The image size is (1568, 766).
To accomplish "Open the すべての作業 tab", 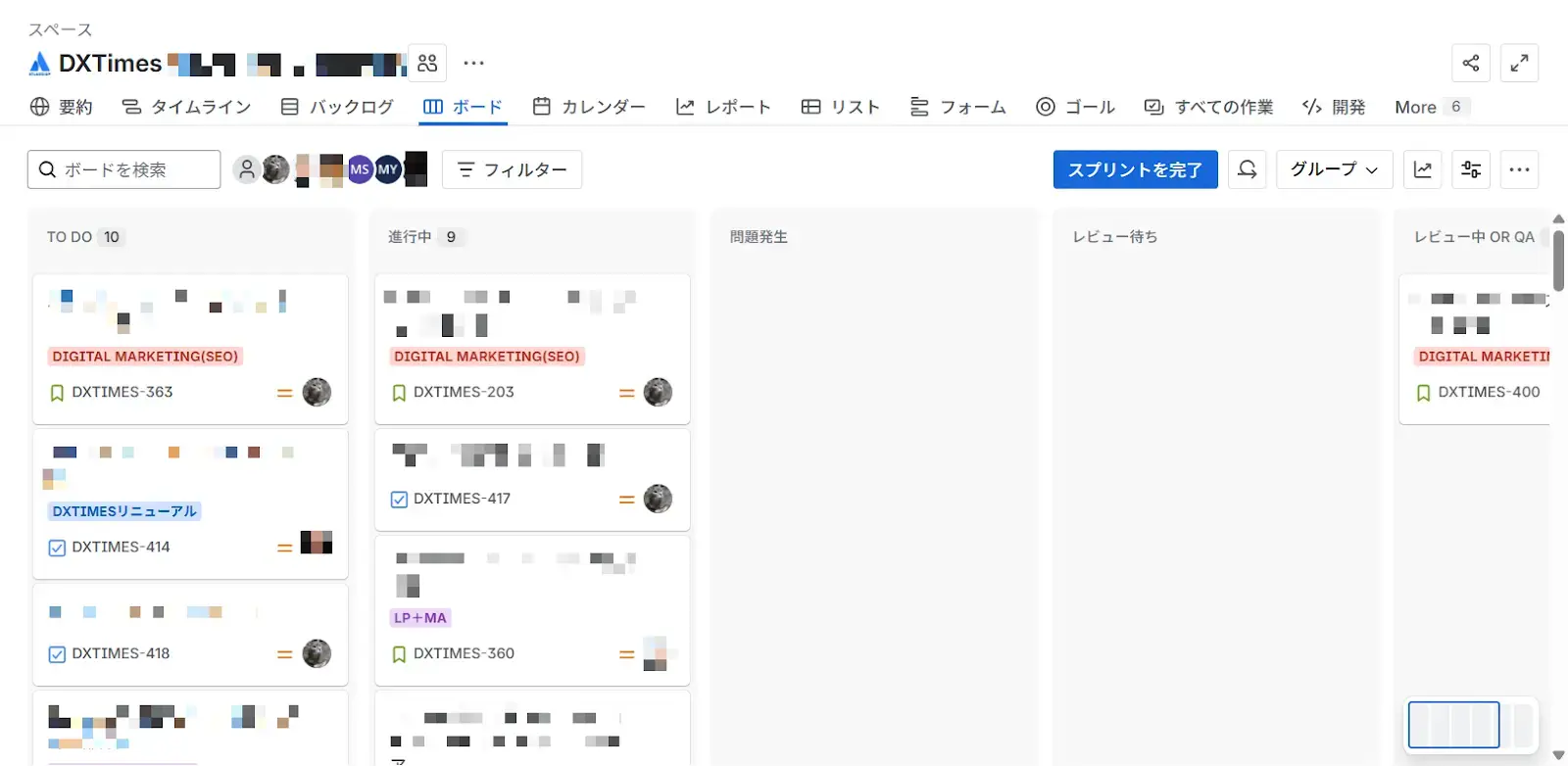I will click(1208, 107).
